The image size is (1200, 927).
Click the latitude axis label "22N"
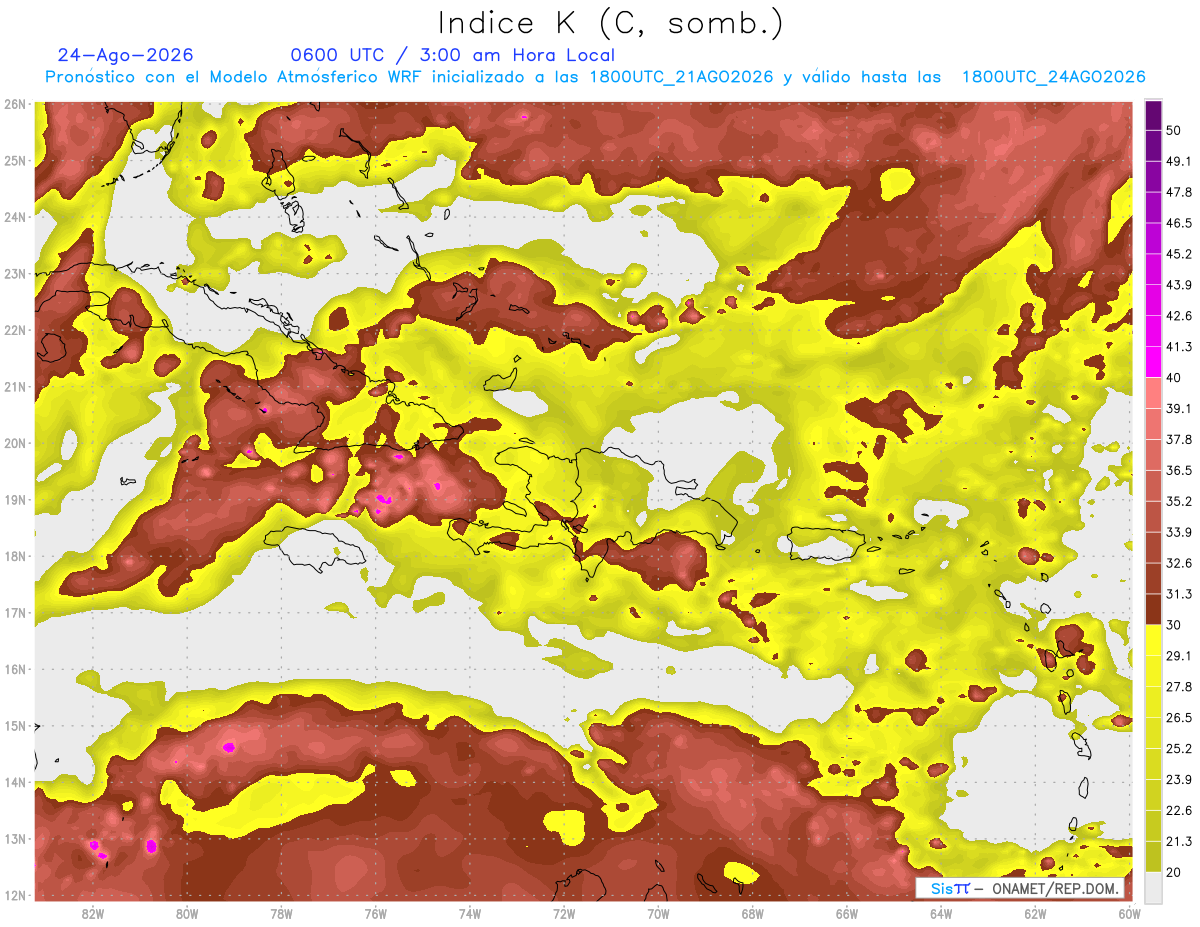pyautogui.click(x=15, y=330)
